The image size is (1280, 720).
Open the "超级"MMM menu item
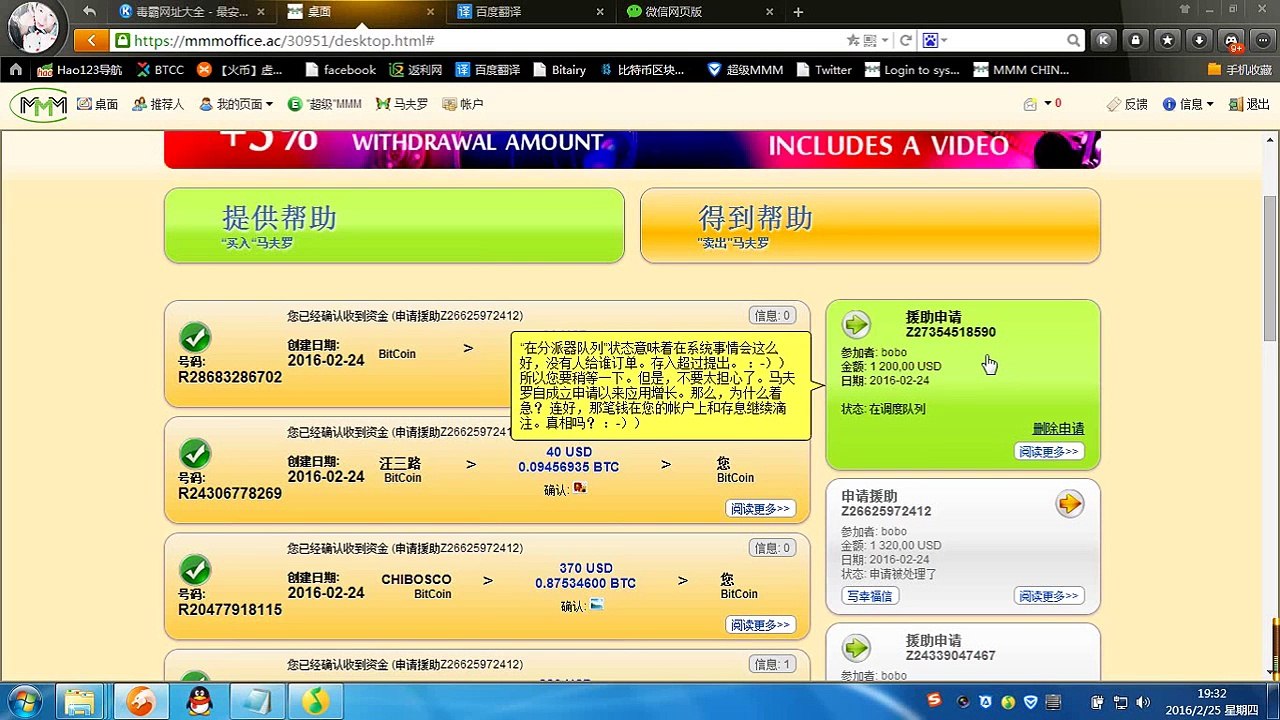pos(324,104)
